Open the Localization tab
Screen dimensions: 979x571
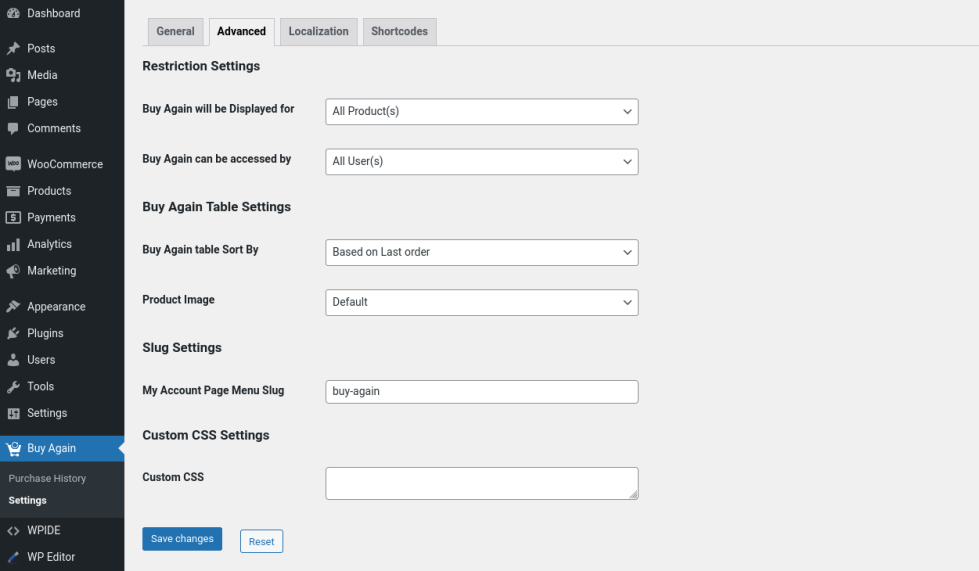(x=318, y=32)
